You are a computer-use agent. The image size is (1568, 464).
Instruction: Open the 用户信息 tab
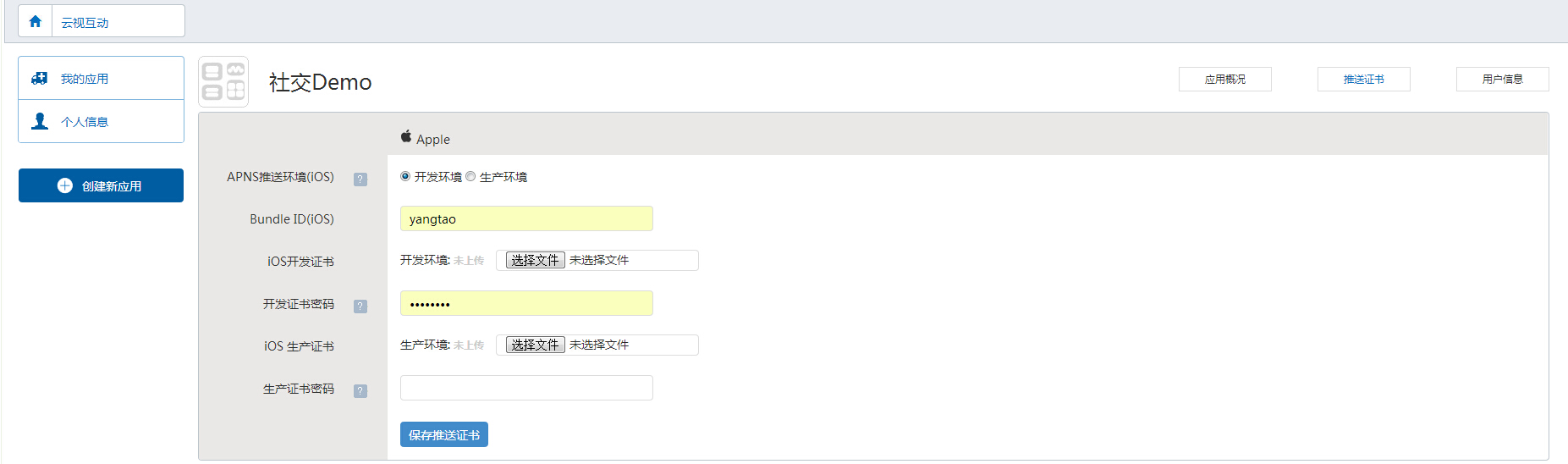pyautogui.click(x=1502, y=79)
